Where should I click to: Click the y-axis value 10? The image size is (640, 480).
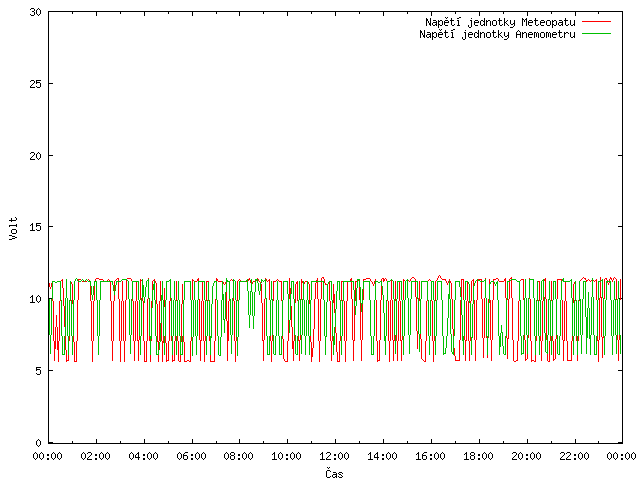[x=36, y=299]
